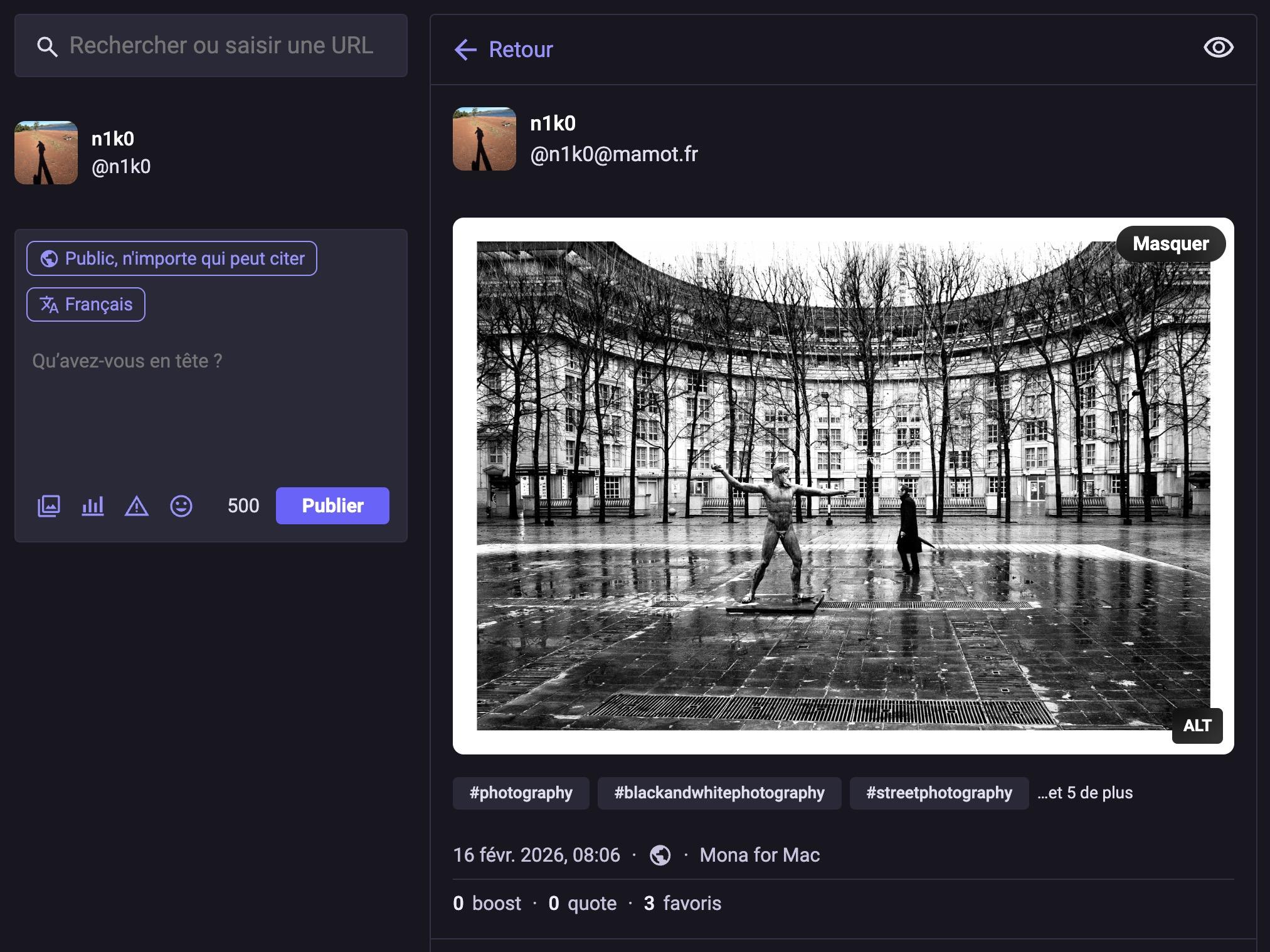
Task: Open the #photography hashtag
Action: coord(521,793)
